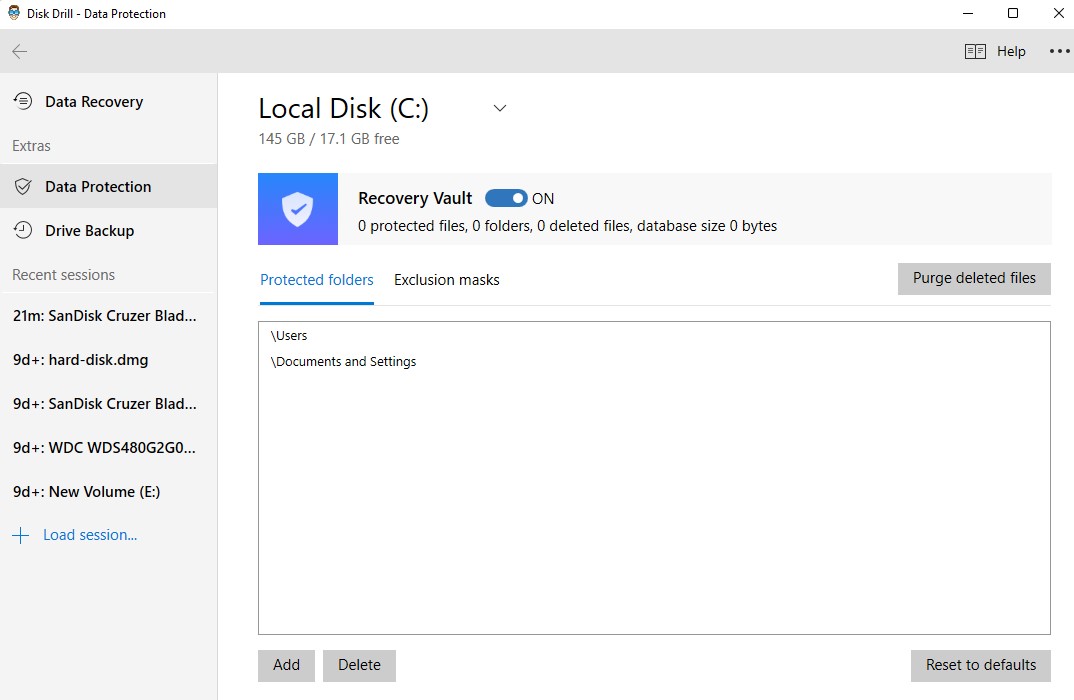The image size is (1074, 700).
Task: Maximize the Disk Drill window
Action: pyautogui.click(x=1013, y=14)
